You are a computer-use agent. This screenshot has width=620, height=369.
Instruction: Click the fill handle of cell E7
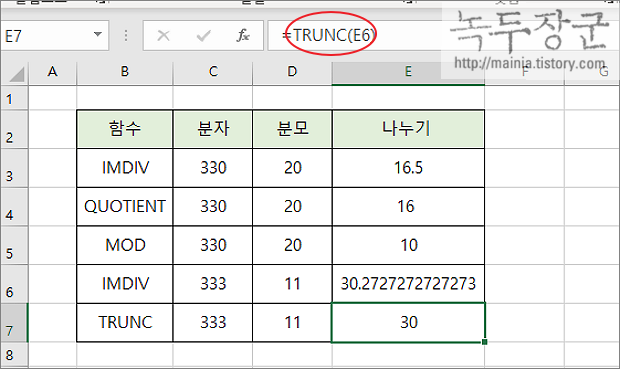485,342
